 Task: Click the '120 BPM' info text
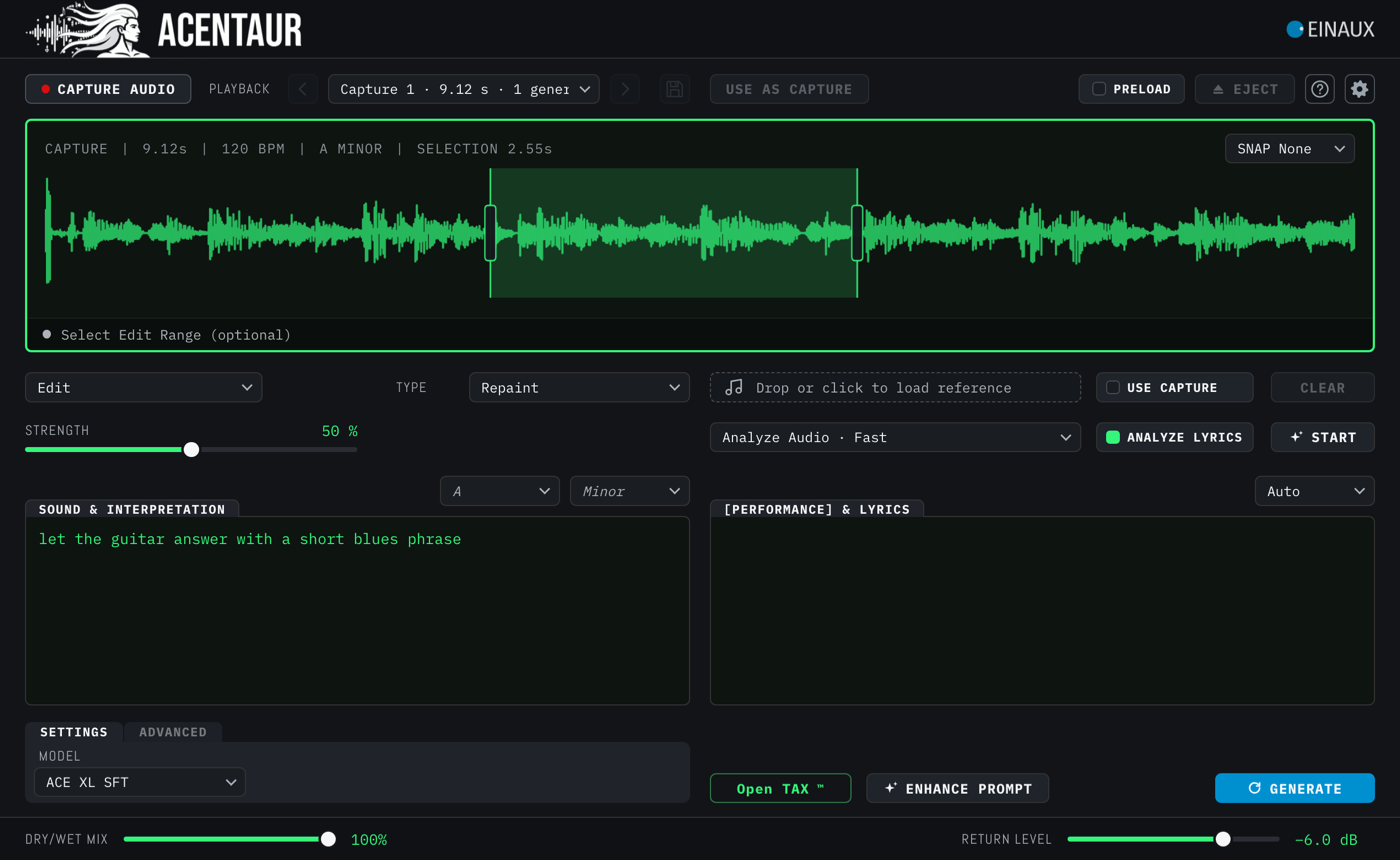click(253, 149)
